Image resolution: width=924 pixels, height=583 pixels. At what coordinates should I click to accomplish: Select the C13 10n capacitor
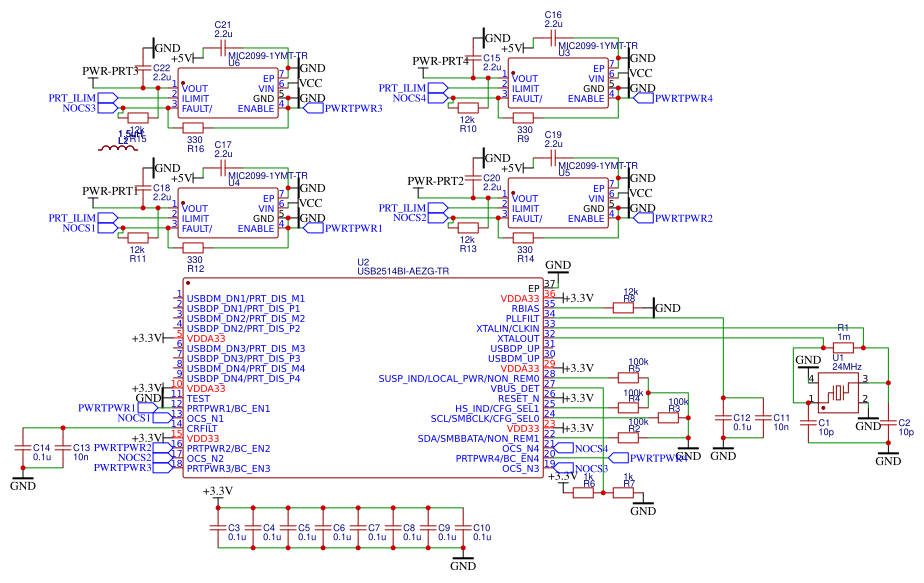[63, 447]
